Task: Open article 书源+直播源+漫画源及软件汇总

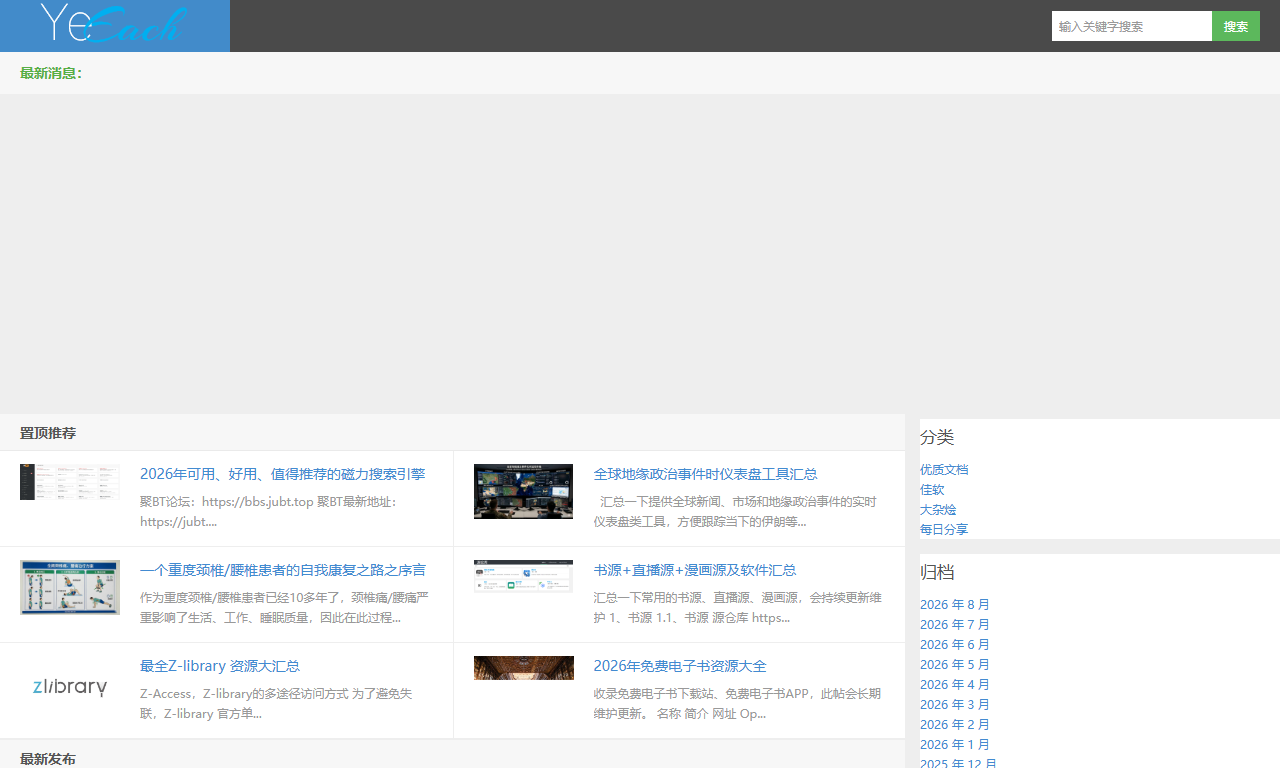Action: click(x=695, y=570)
